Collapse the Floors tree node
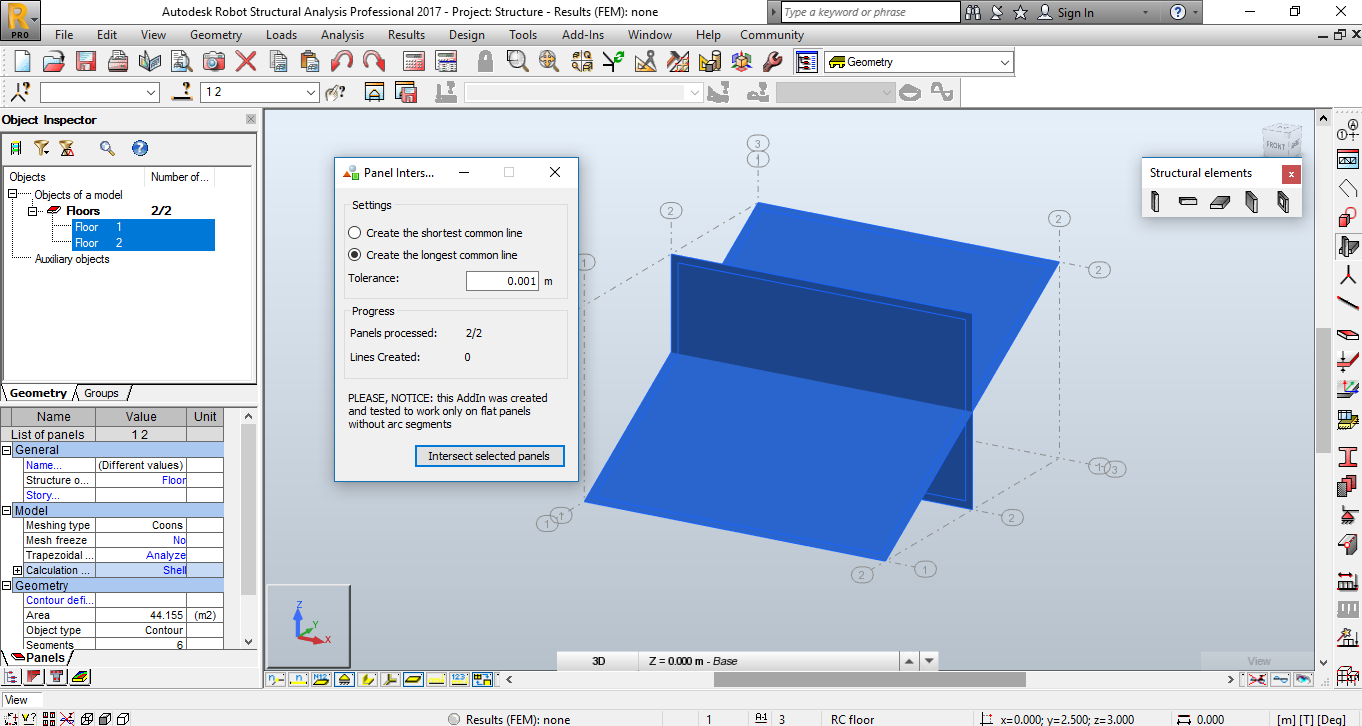 point(34,210)
